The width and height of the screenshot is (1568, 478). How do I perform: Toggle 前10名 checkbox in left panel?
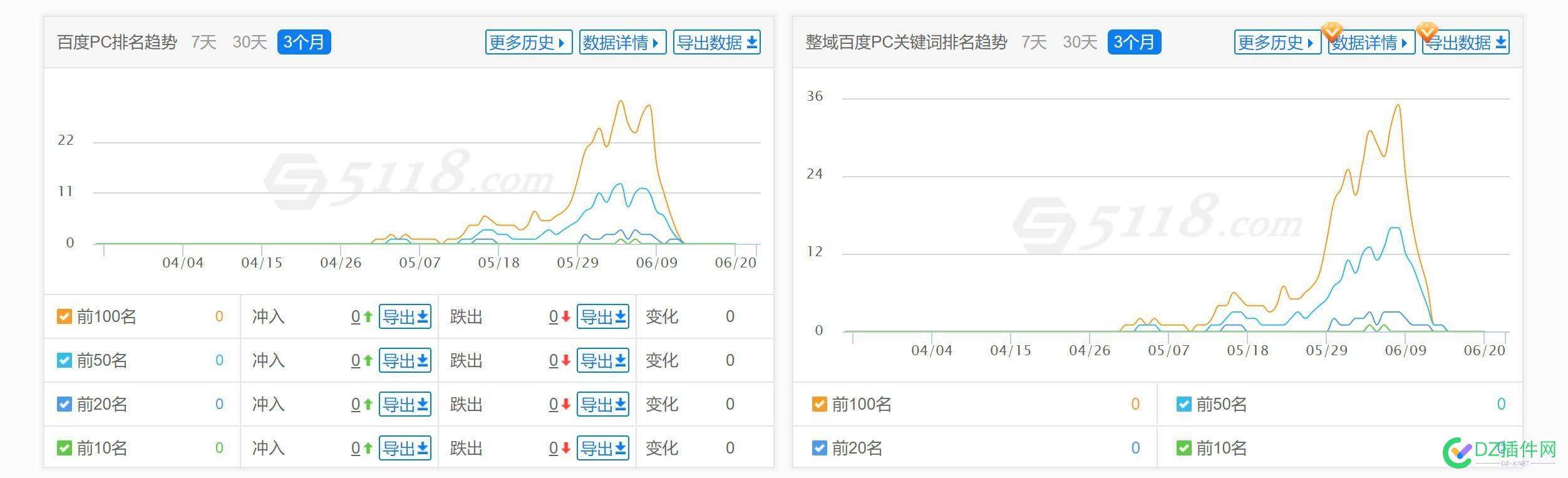click(x=64, y=448)
